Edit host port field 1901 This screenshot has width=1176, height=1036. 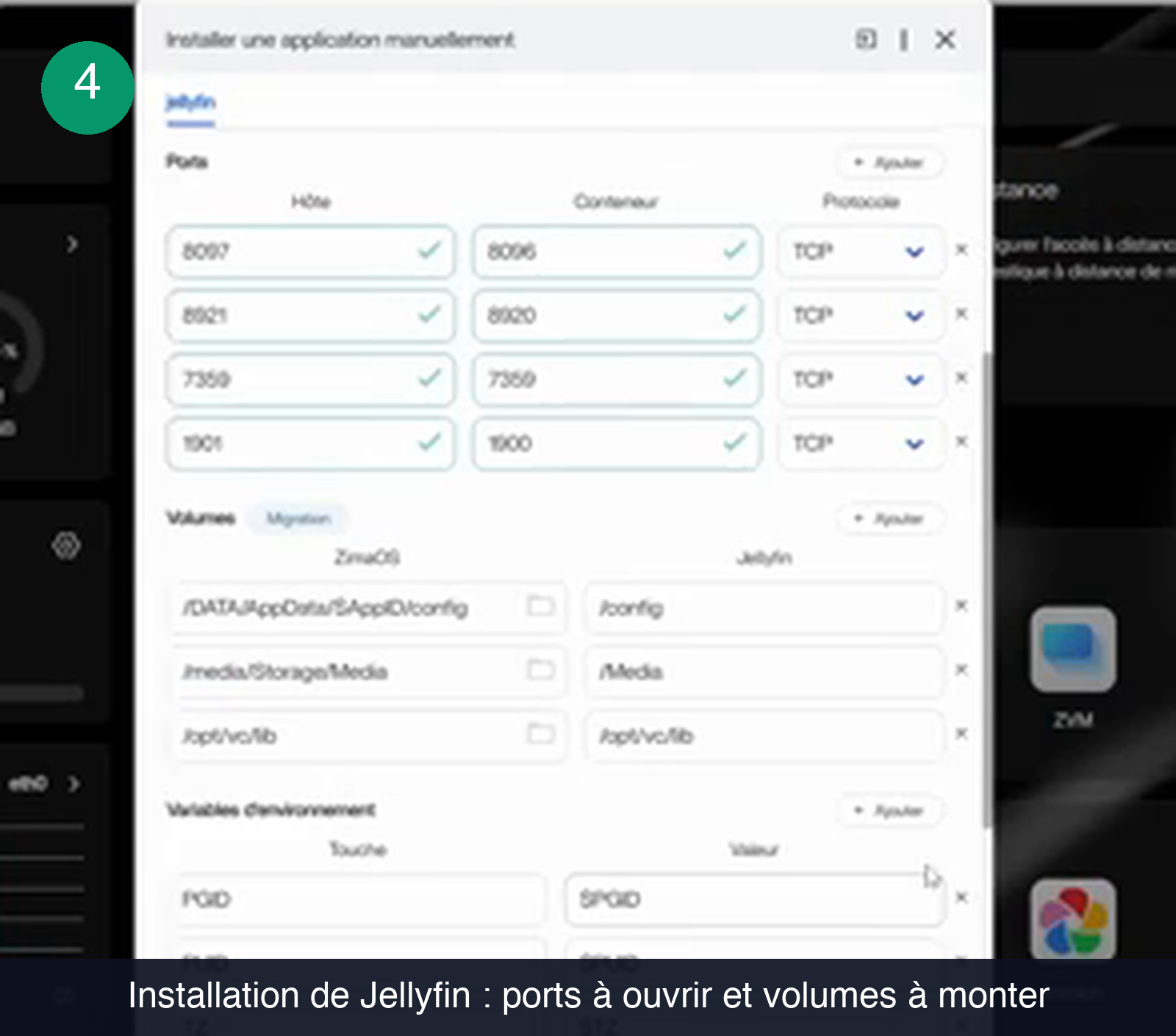(x=310, y=444)
